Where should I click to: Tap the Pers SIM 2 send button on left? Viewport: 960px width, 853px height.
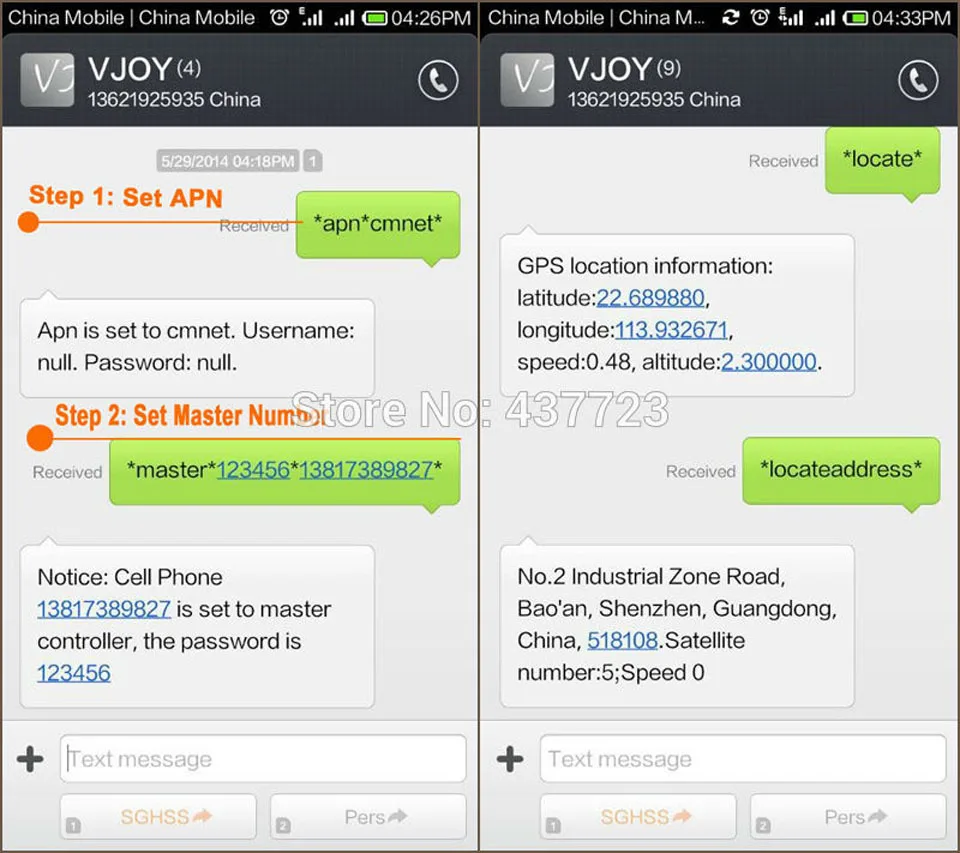click(x=368, y=816)
